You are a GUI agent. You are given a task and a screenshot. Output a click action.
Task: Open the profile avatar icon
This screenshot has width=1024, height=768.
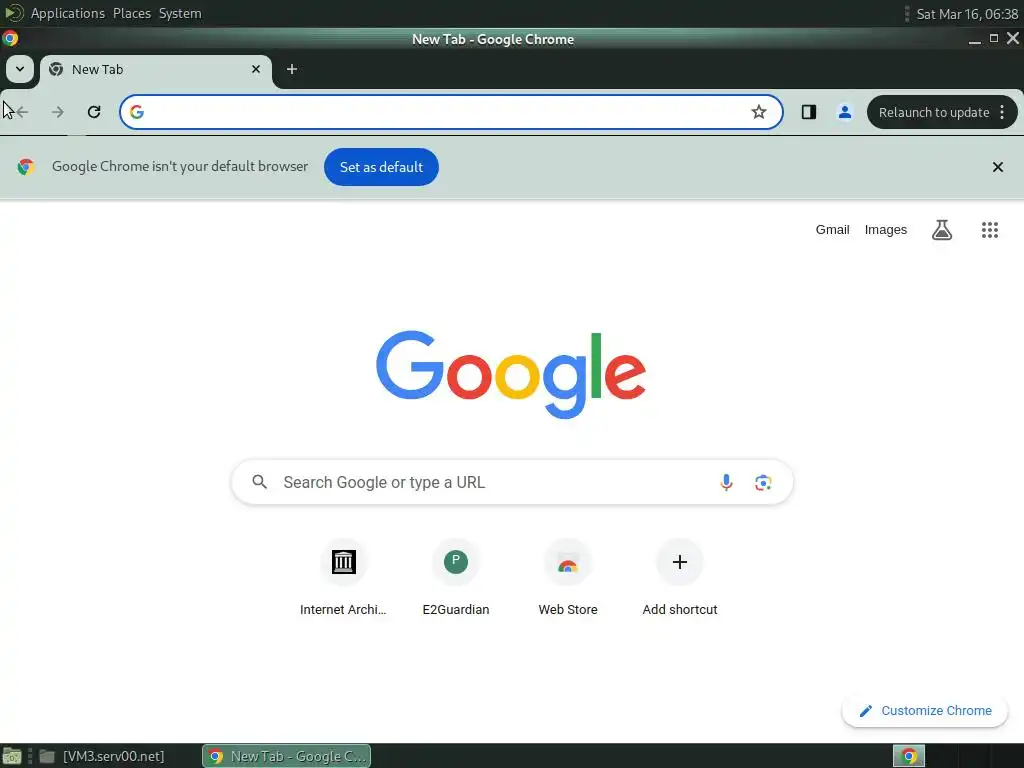(844, 112)
